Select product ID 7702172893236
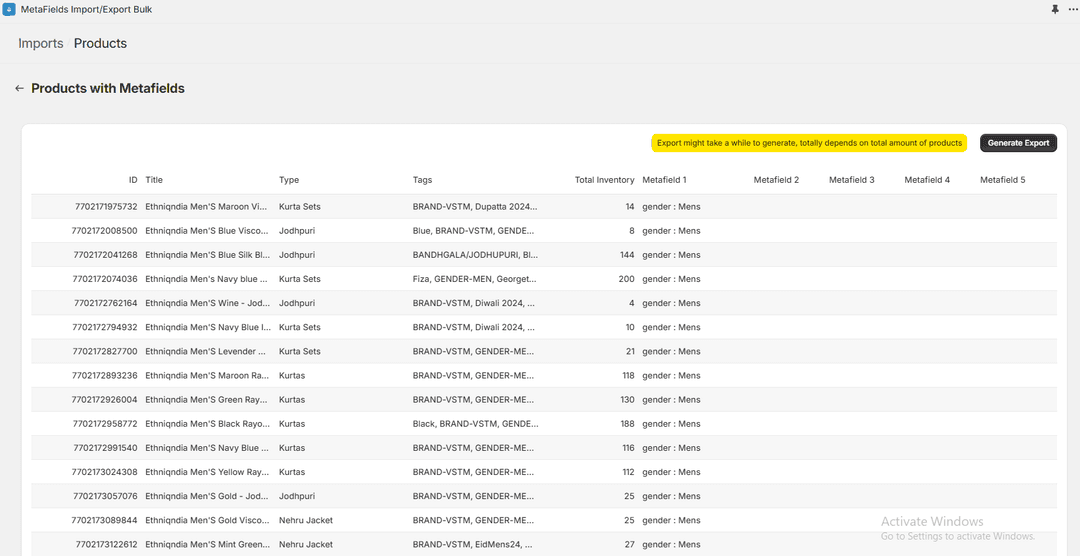Image resolution: width=1080 pixels, height=556 pixels. 105,375
